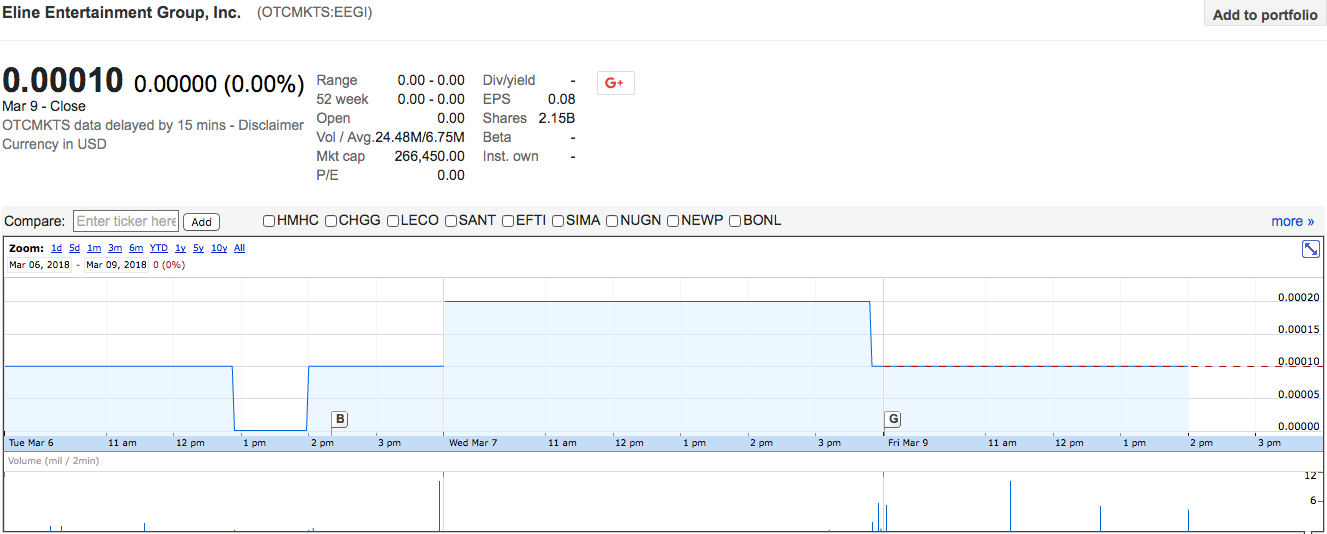Check the NEWP comparison checkbox
Screen dimensions: 1327x534
[x=673, y=220]
